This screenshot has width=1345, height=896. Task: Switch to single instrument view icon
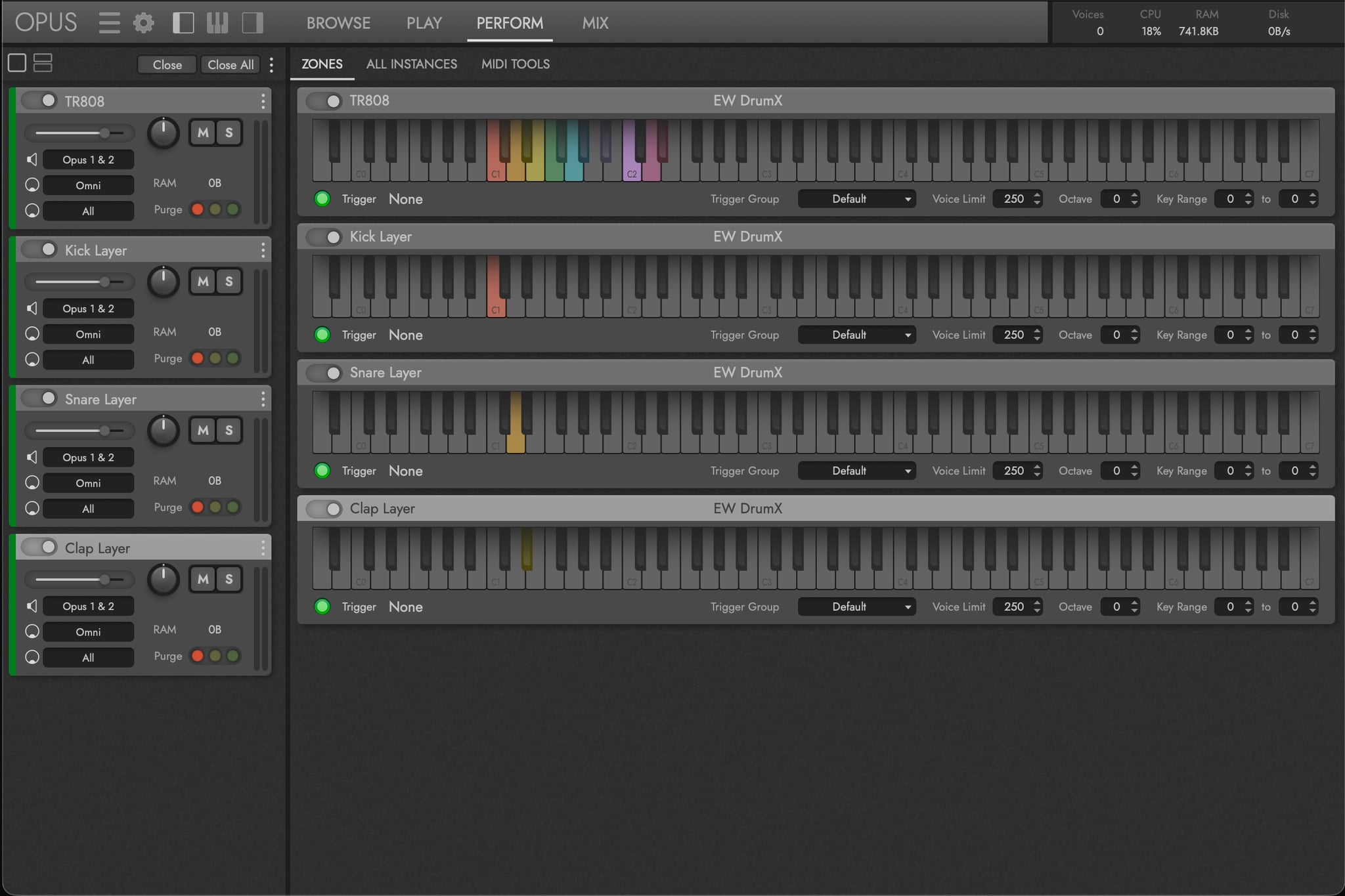click(17, 63)
